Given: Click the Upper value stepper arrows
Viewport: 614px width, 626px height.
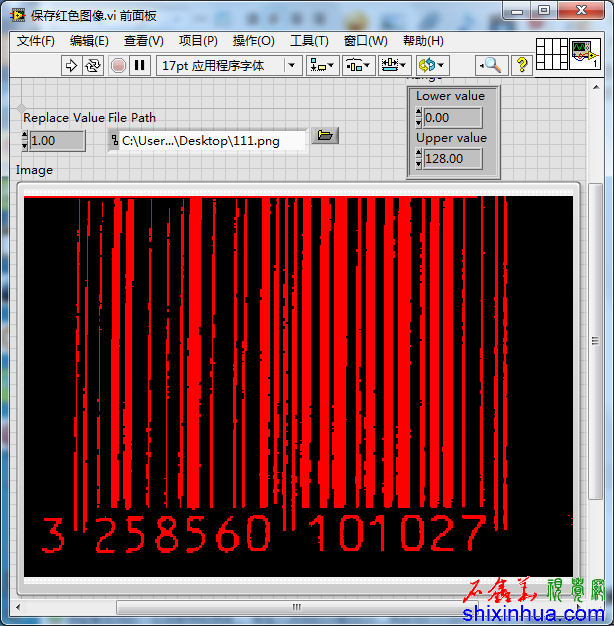Looking at the screenshot, I should (418, 159).
